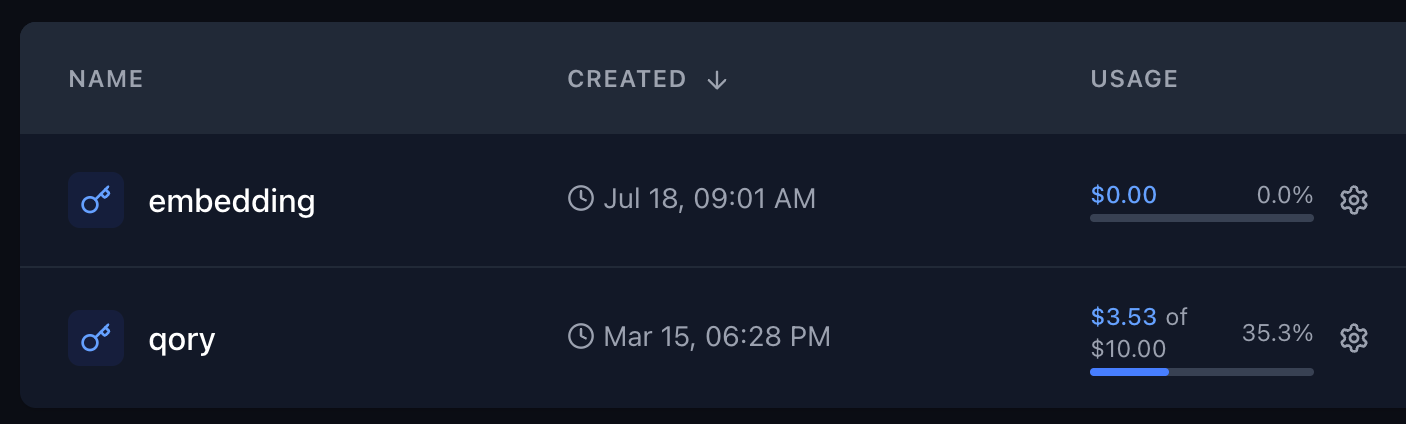Click the key icon beside embedding
This screenshot has width=1406, height=424.
96,200
